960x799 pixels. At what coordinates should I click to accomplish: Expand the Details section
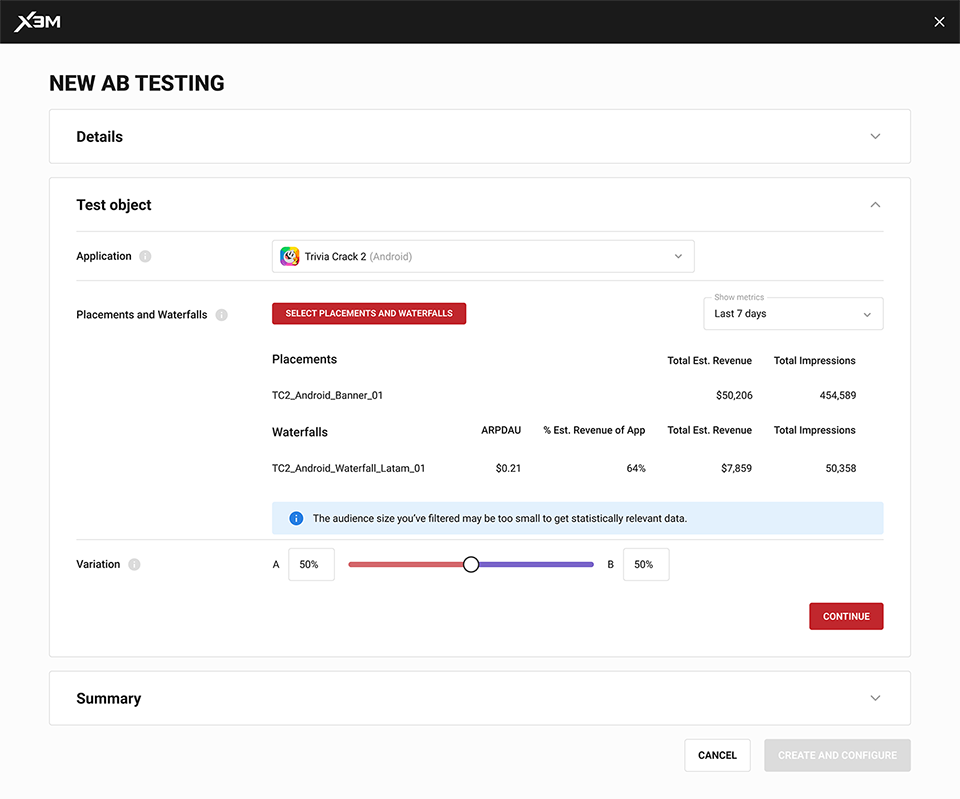pos(876,137)
